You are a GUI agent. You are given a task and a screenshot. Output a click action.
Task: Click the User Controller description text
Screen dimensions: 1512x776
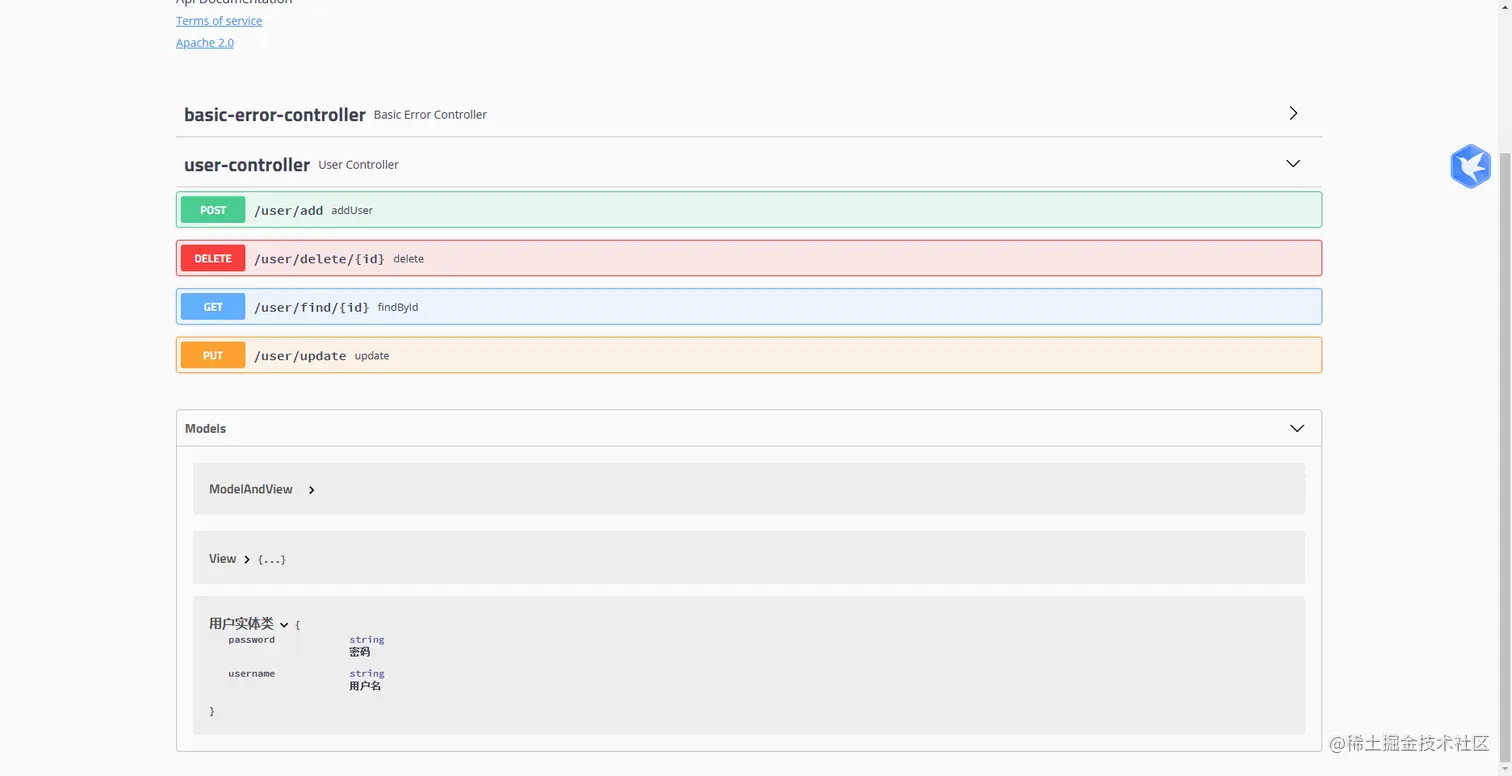pos(358,165)
